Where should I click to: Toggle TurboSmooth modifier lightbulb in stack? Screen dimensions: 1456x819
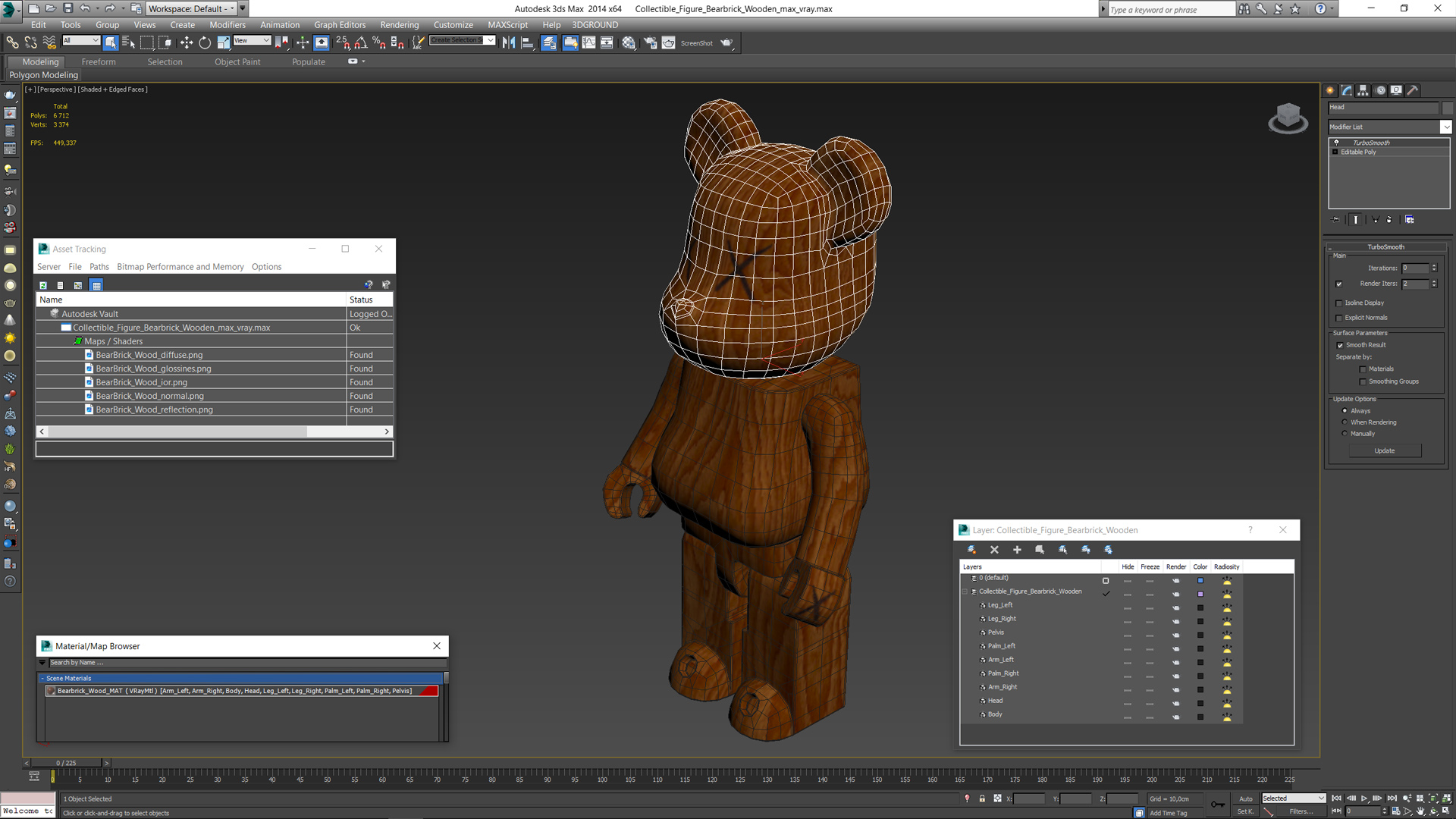click(x=1336, y=143)
